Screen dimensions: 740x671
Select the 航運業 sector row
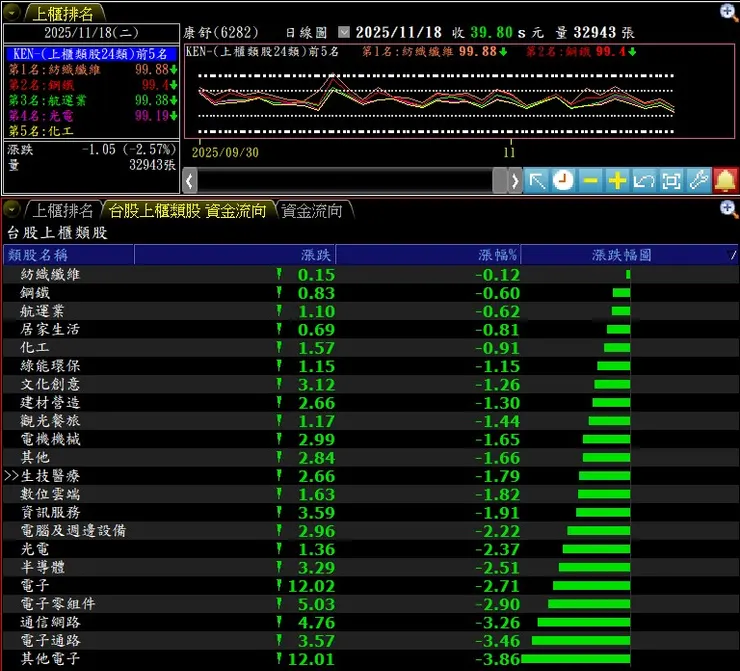pyautogui.click(x=370, y=311)
